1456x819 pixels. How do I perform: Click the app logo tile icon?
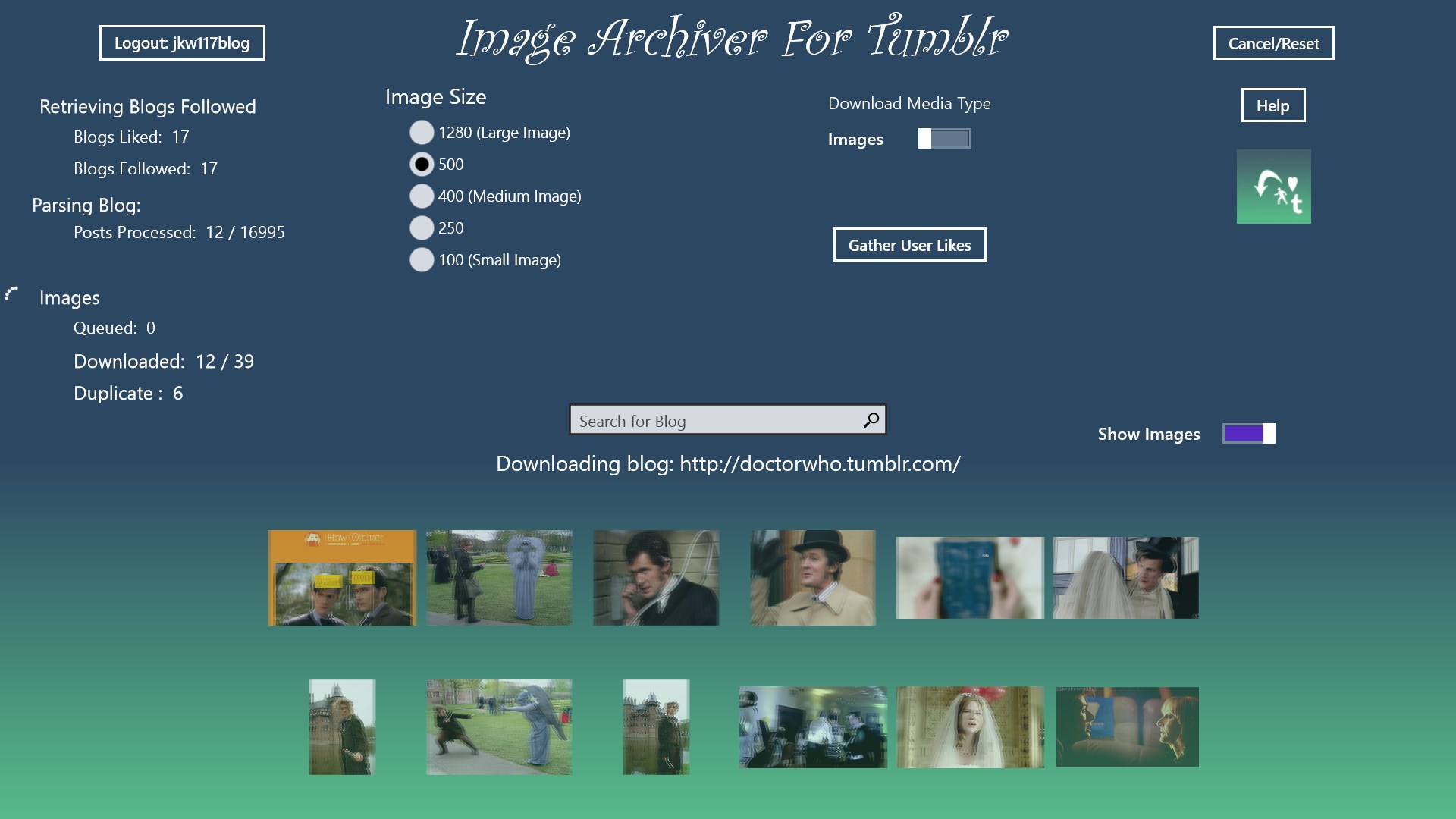coord(1273,187)
